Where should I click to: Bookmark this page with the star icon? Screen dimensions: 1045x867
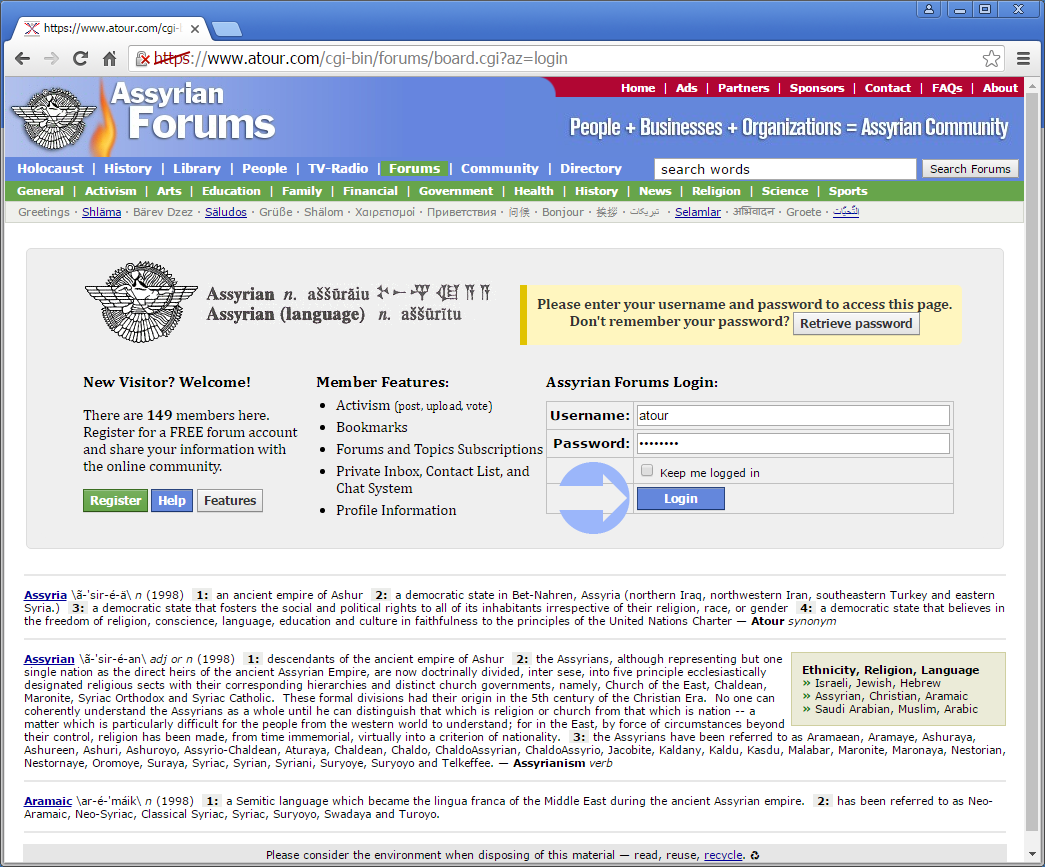point(991,59)
